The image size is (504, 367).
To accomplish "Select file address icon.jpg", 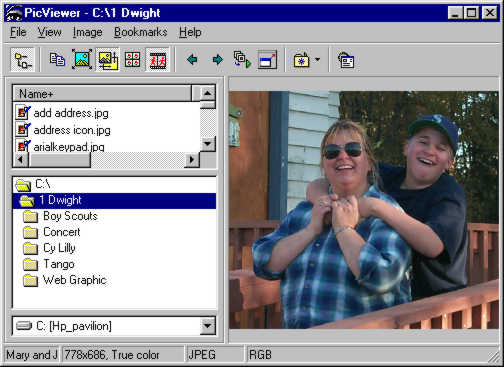I will point(72,130).
